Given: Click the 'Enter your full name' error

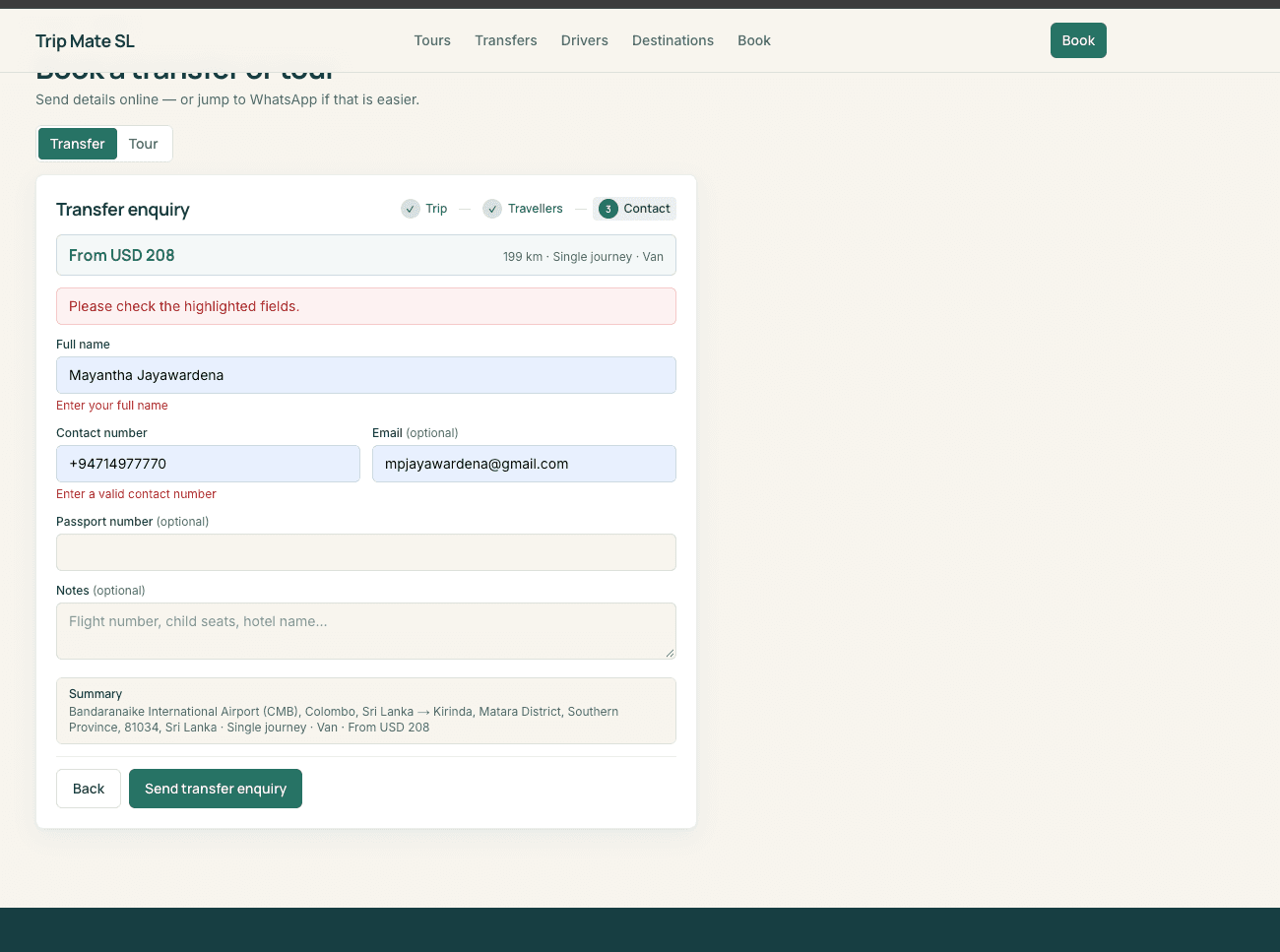Looking at the screenshot, I should click(112, 406).
